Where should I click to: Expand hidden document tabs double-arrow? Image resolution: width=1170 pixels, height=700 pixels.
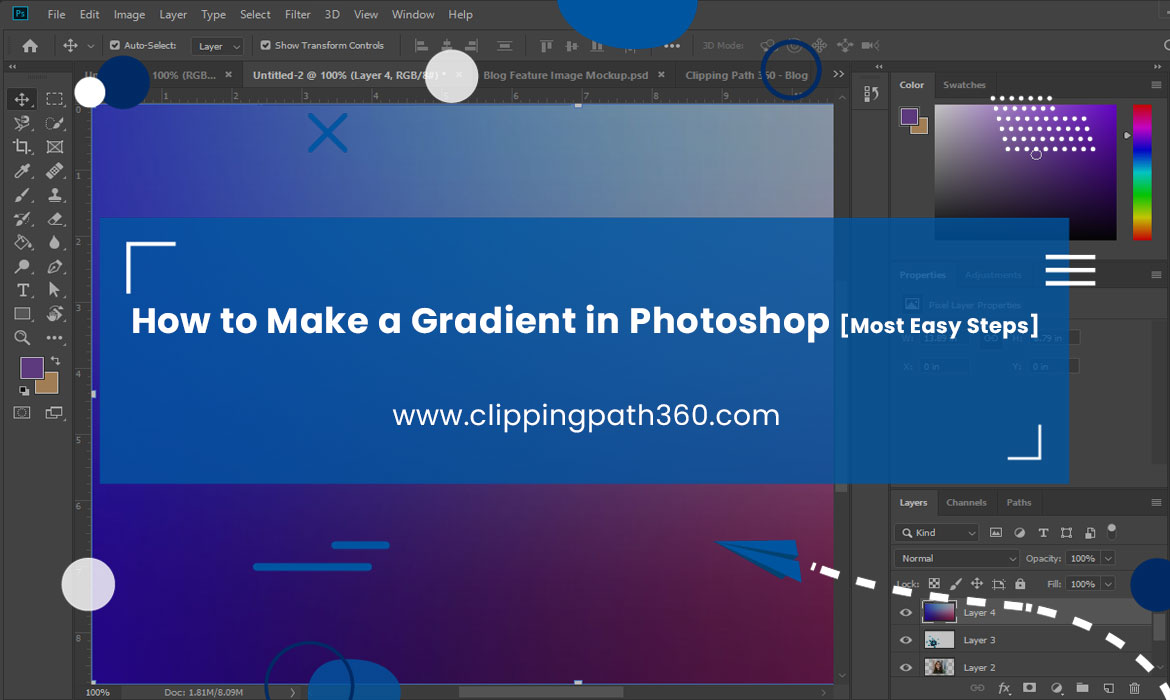tap(839, 74)
